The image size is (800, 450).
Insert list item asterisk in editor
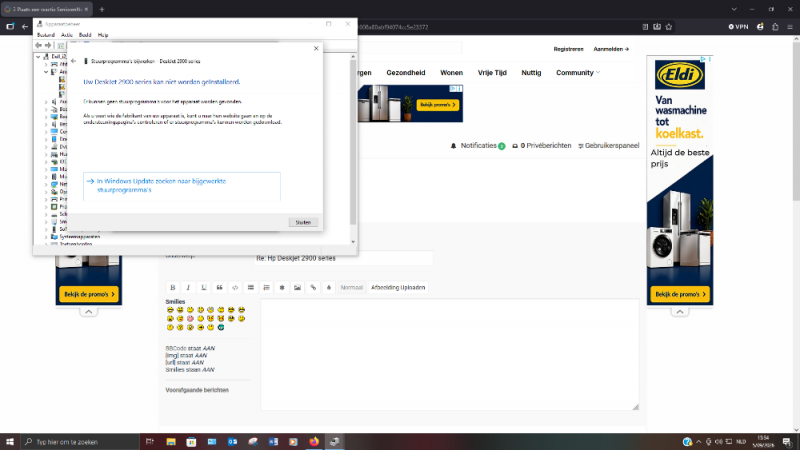point(282,287)
